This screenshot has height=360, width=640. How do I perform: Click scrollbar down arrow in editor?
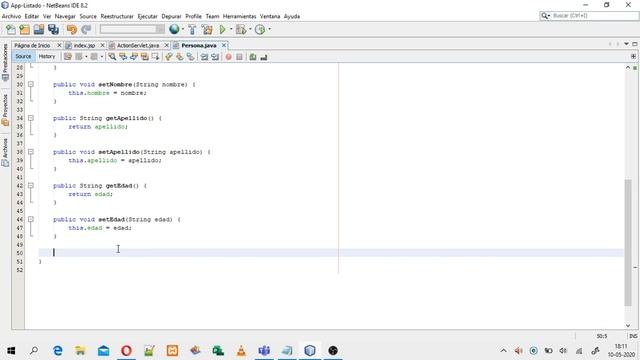628,325
